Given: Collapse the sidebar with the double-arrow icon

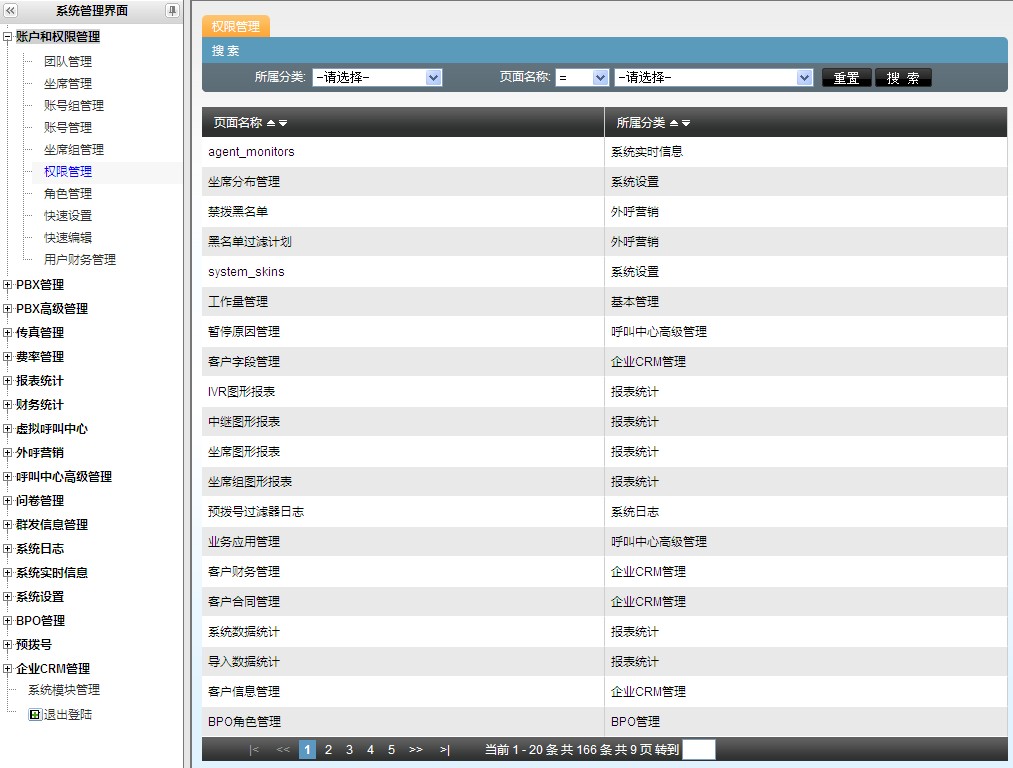Looking at the screenshot, I should point(11,11).
